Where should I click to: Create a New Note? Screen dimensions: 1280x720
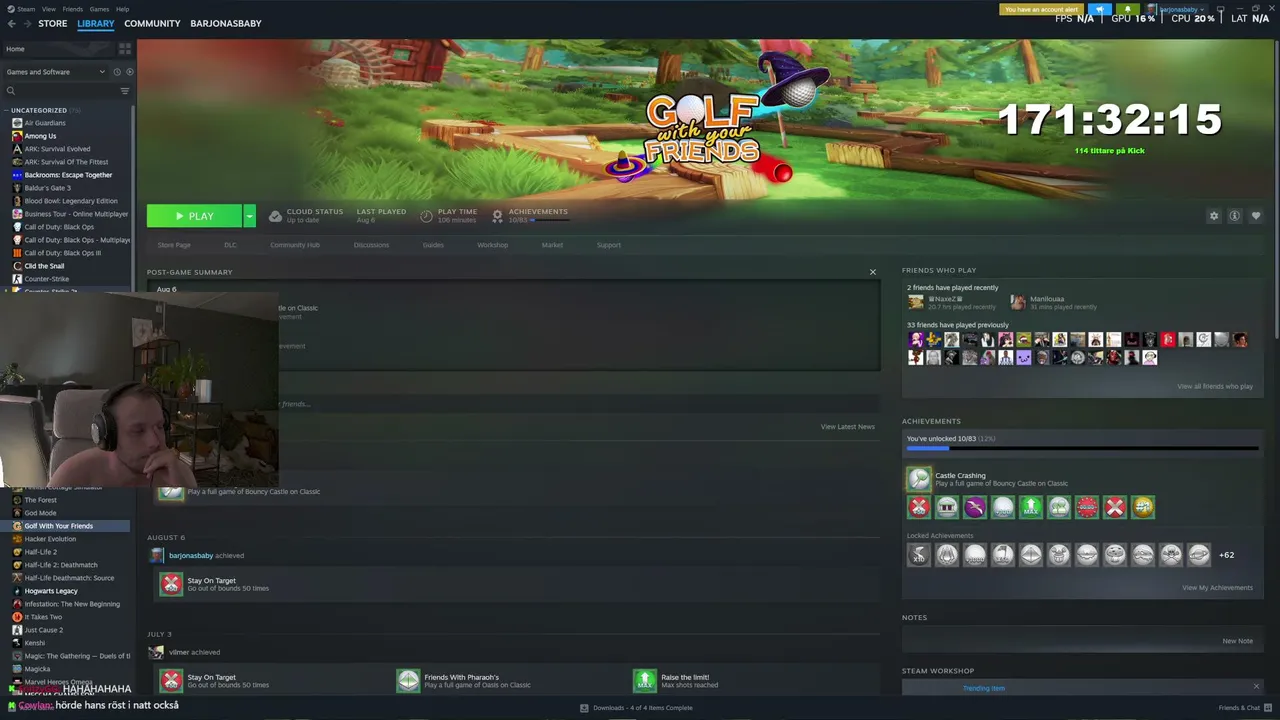click(1237, 641)
